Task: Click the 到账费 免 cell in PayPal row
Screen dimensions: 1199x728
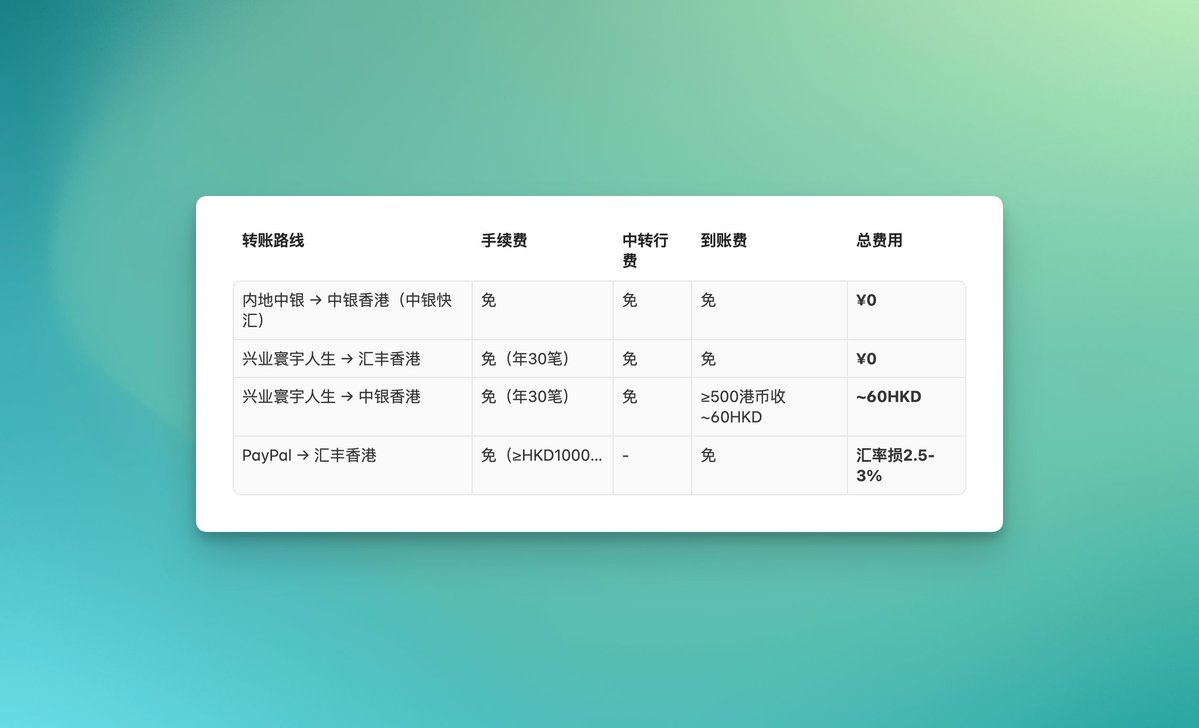Action: [708, 456]
